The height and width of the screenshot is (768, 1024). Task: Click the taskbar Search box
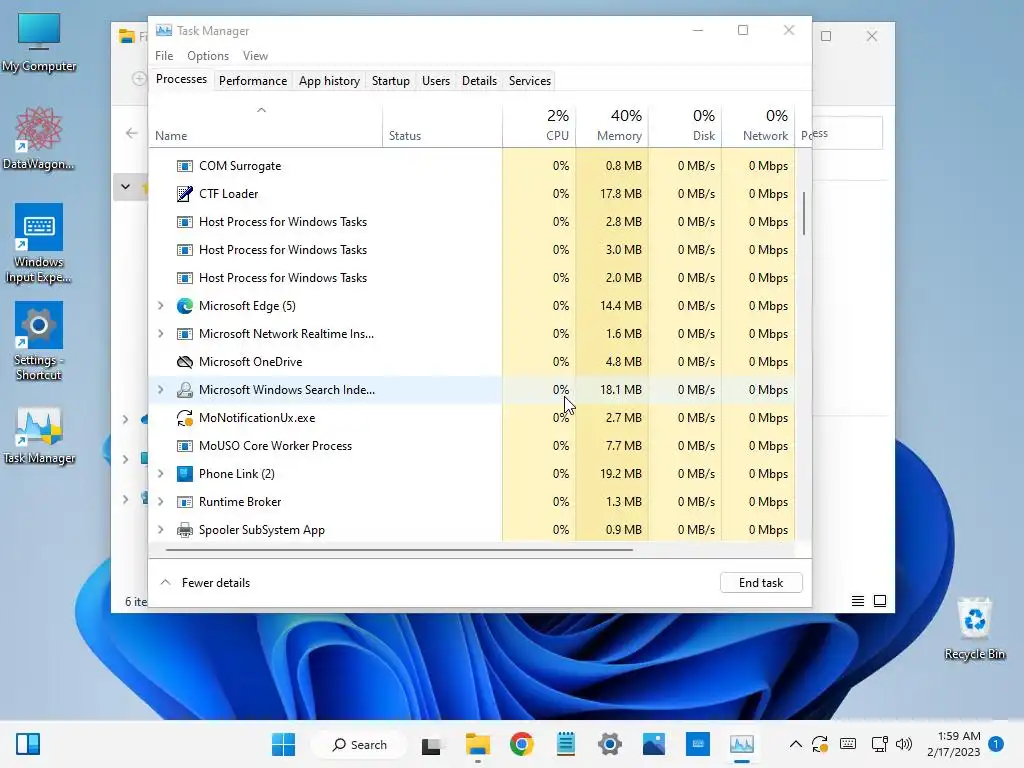(x=359, y=744)
